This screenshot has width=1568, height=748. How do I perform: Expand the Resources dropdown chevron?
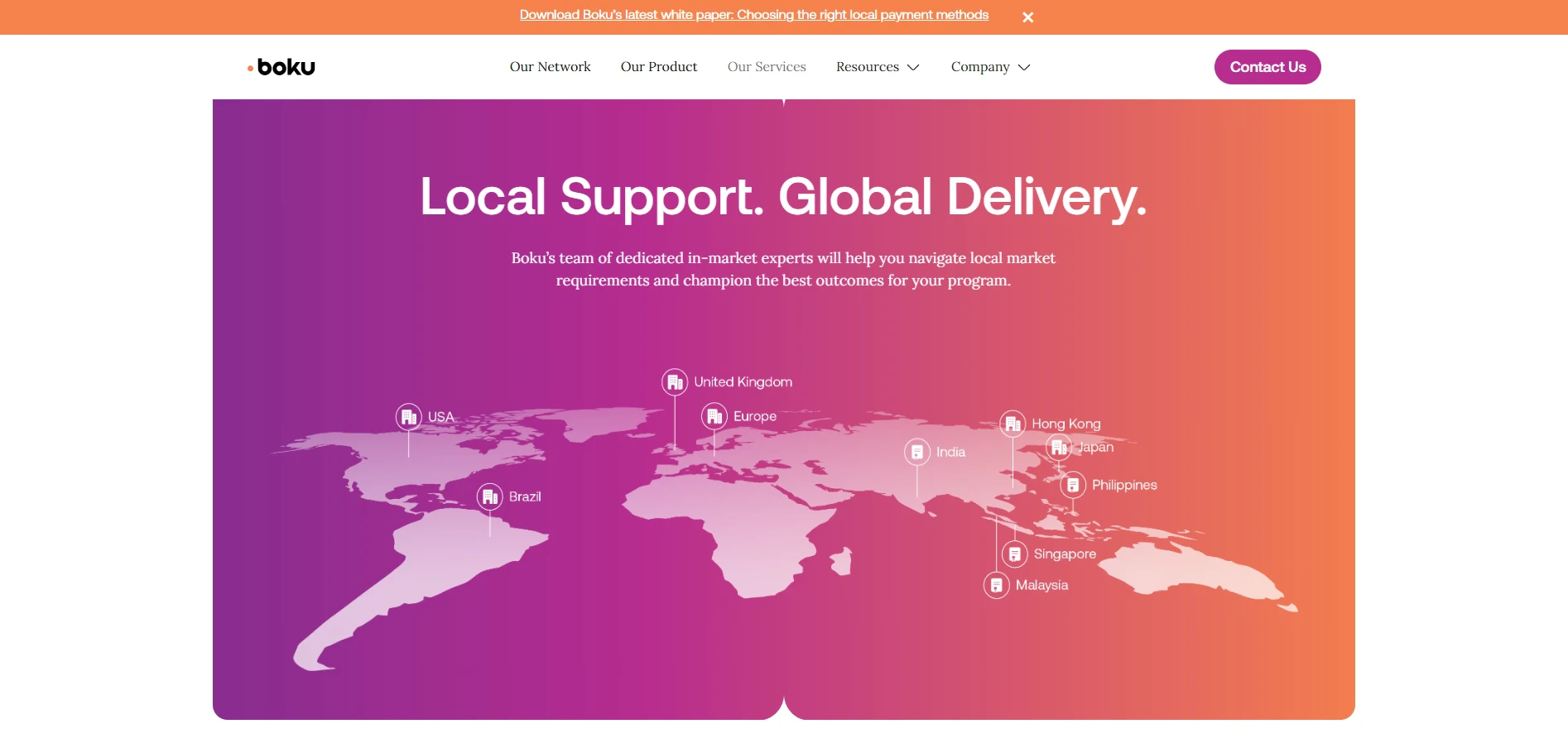[914, 68]
